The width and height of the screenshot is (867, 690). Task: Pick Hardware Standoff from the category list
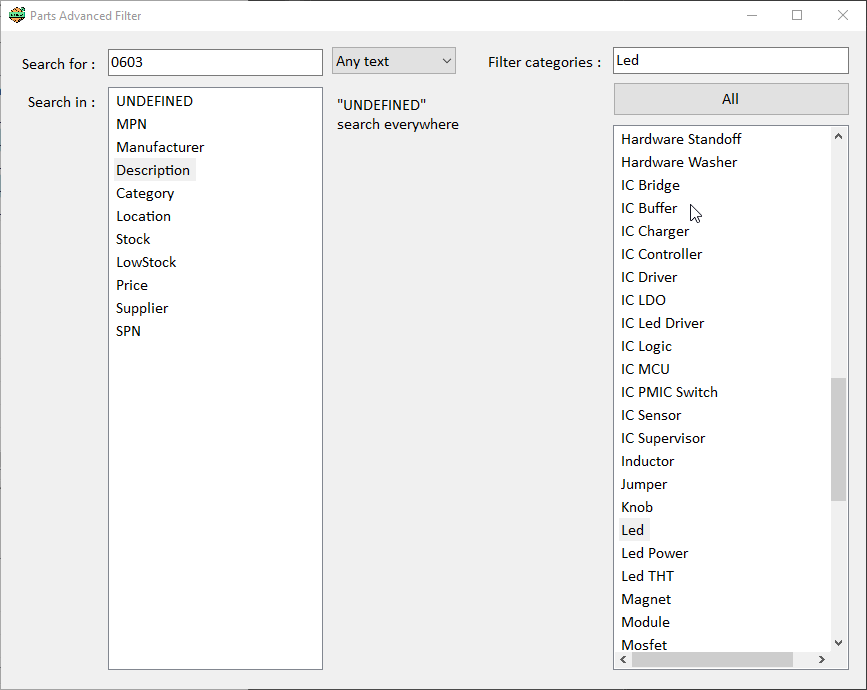(680, 139)
